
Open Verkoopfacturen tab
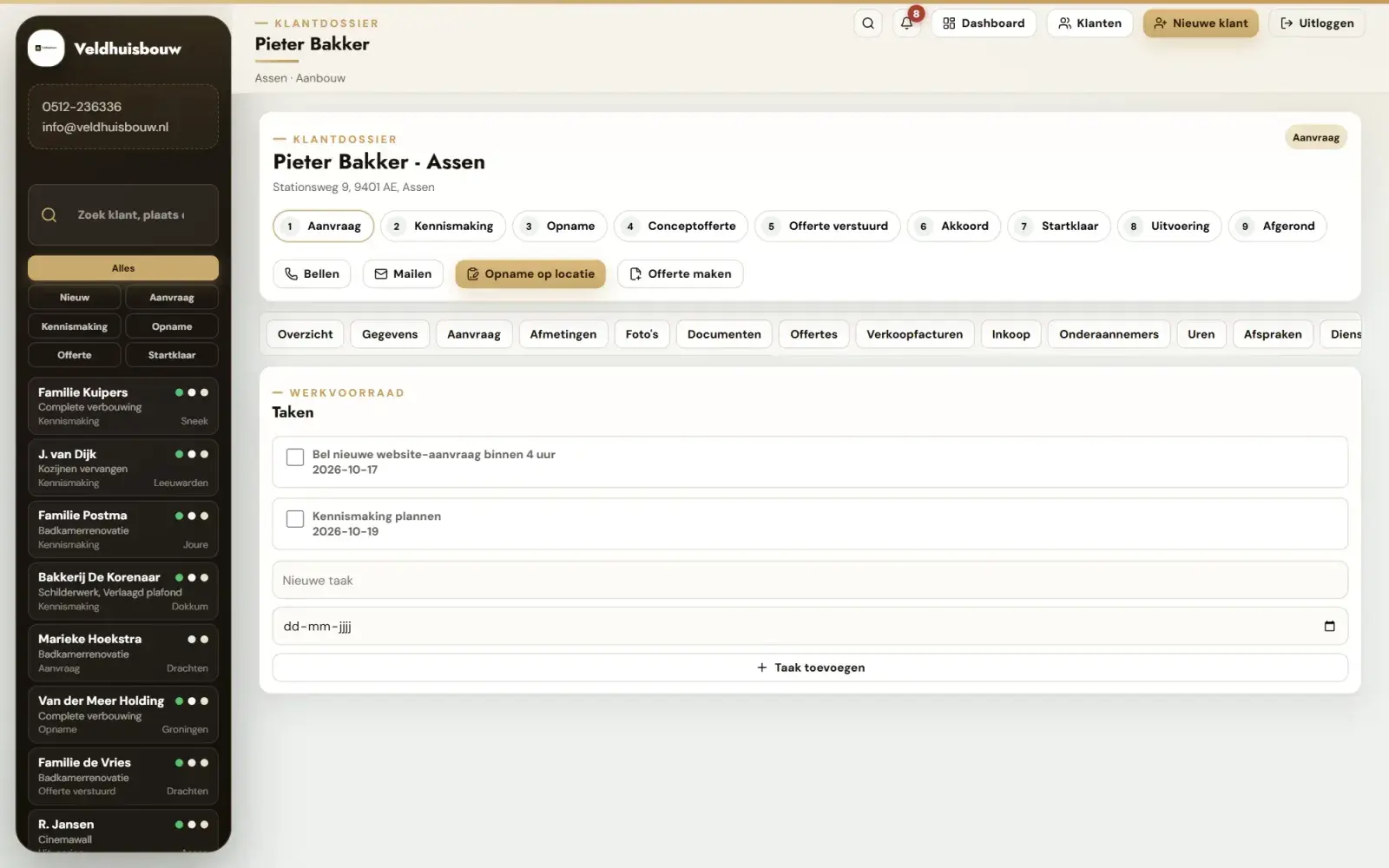(x=914, y=334)
